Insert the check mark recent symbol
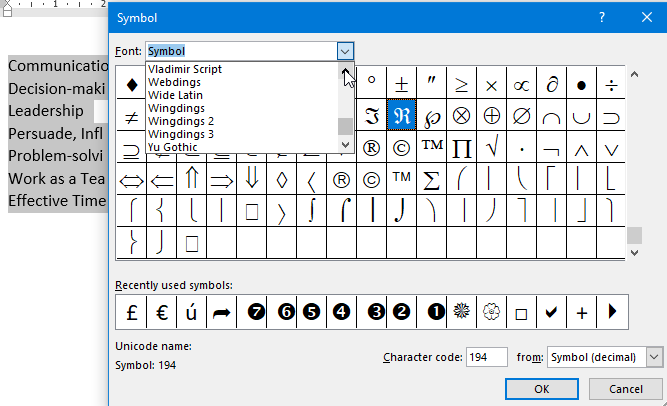 click(x=551, y=312)
